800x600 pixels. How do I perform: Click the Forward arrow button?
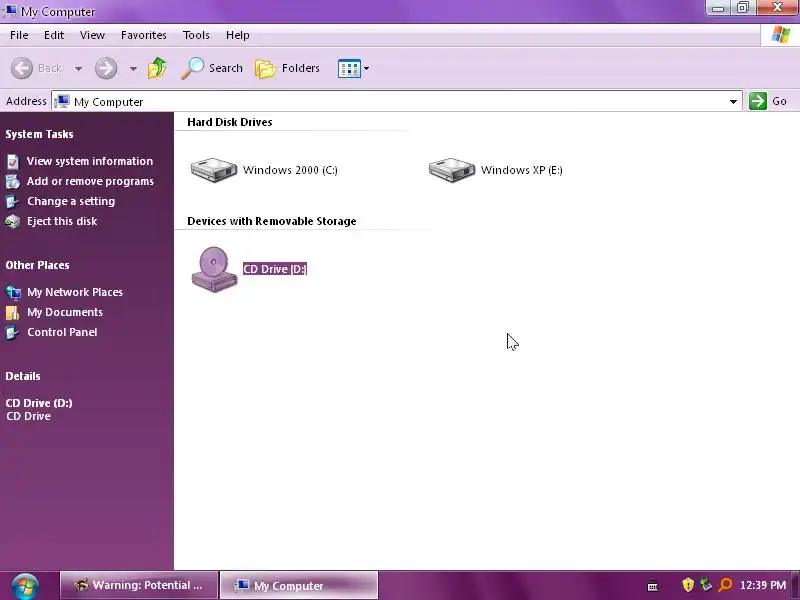tap(106, 68)
